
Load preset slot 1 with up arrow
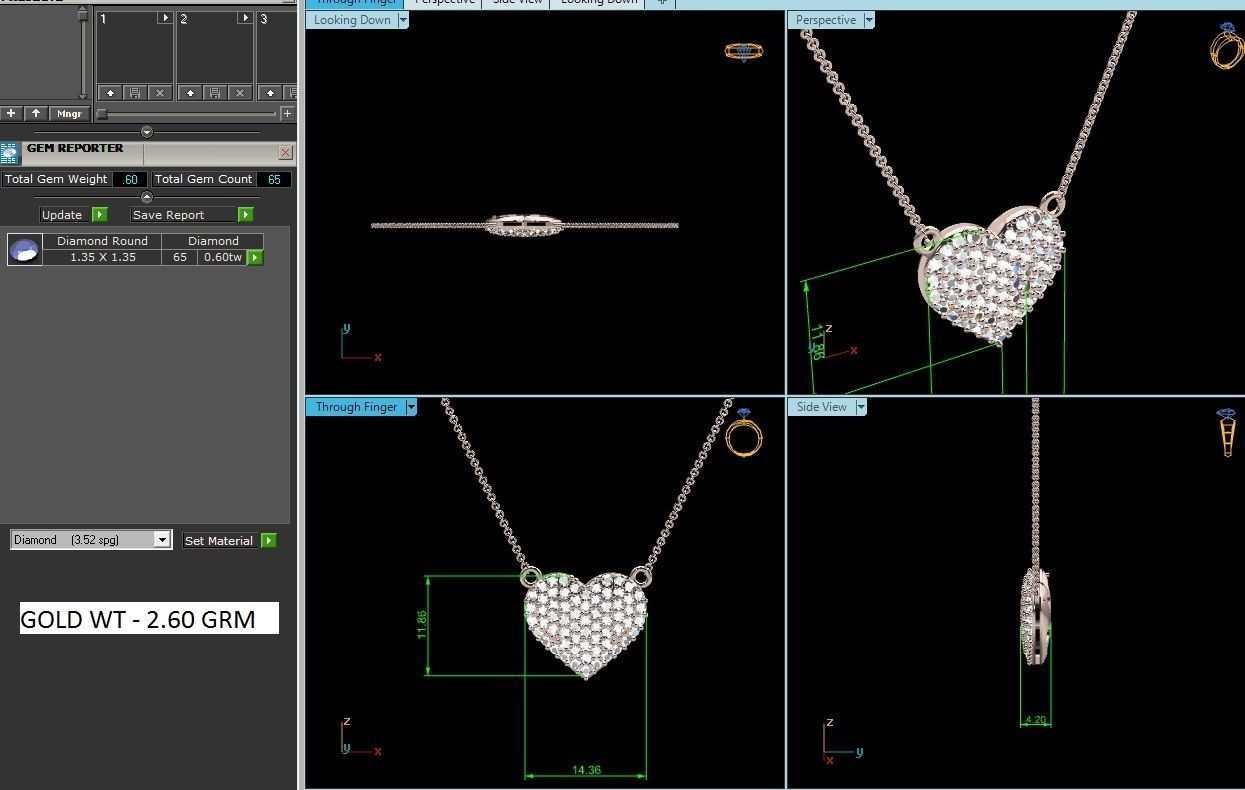coord(111,93)
